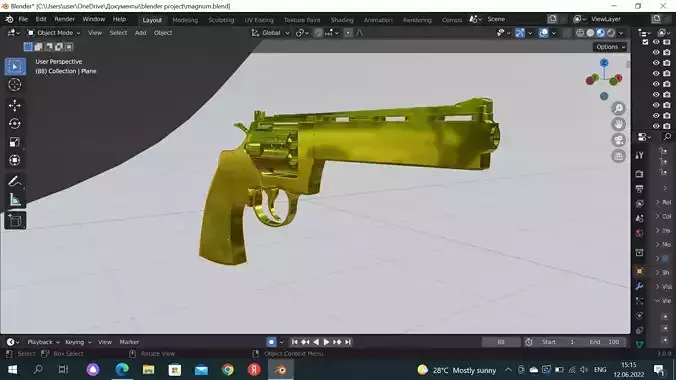Activate the 3D Cursor tool
Viewport: 676px width, 380px height.
point(15,85)
